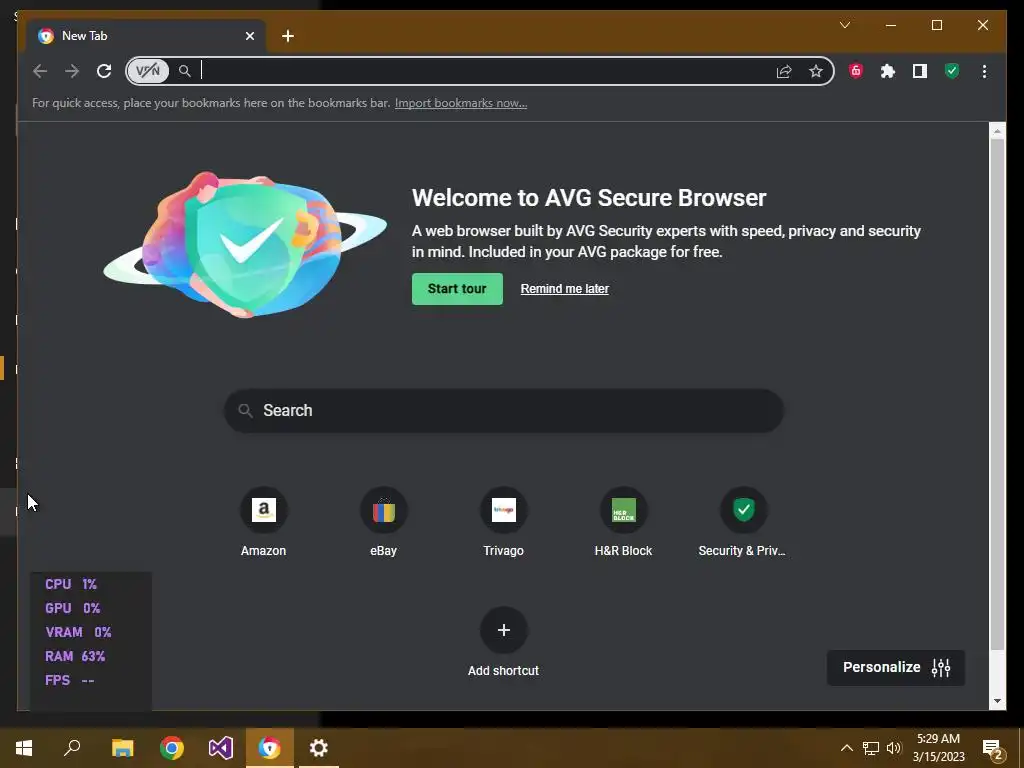The height and width of the screenshot is (768, 1024).
Task: Expand the tab search chevron
Action: tap(844, 25)
